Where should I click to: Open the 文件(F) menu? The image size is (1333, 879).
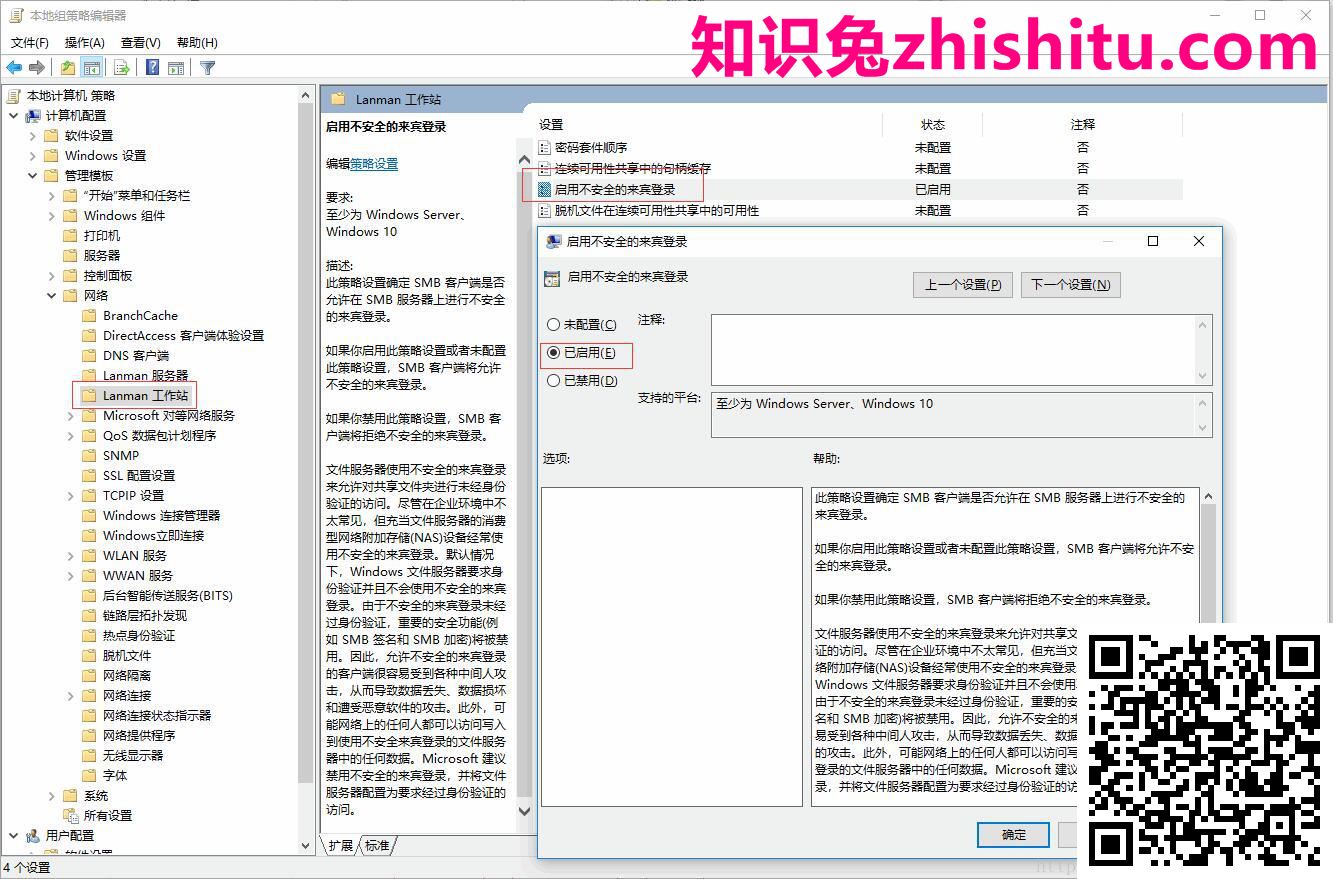click(x=30, y=42)
